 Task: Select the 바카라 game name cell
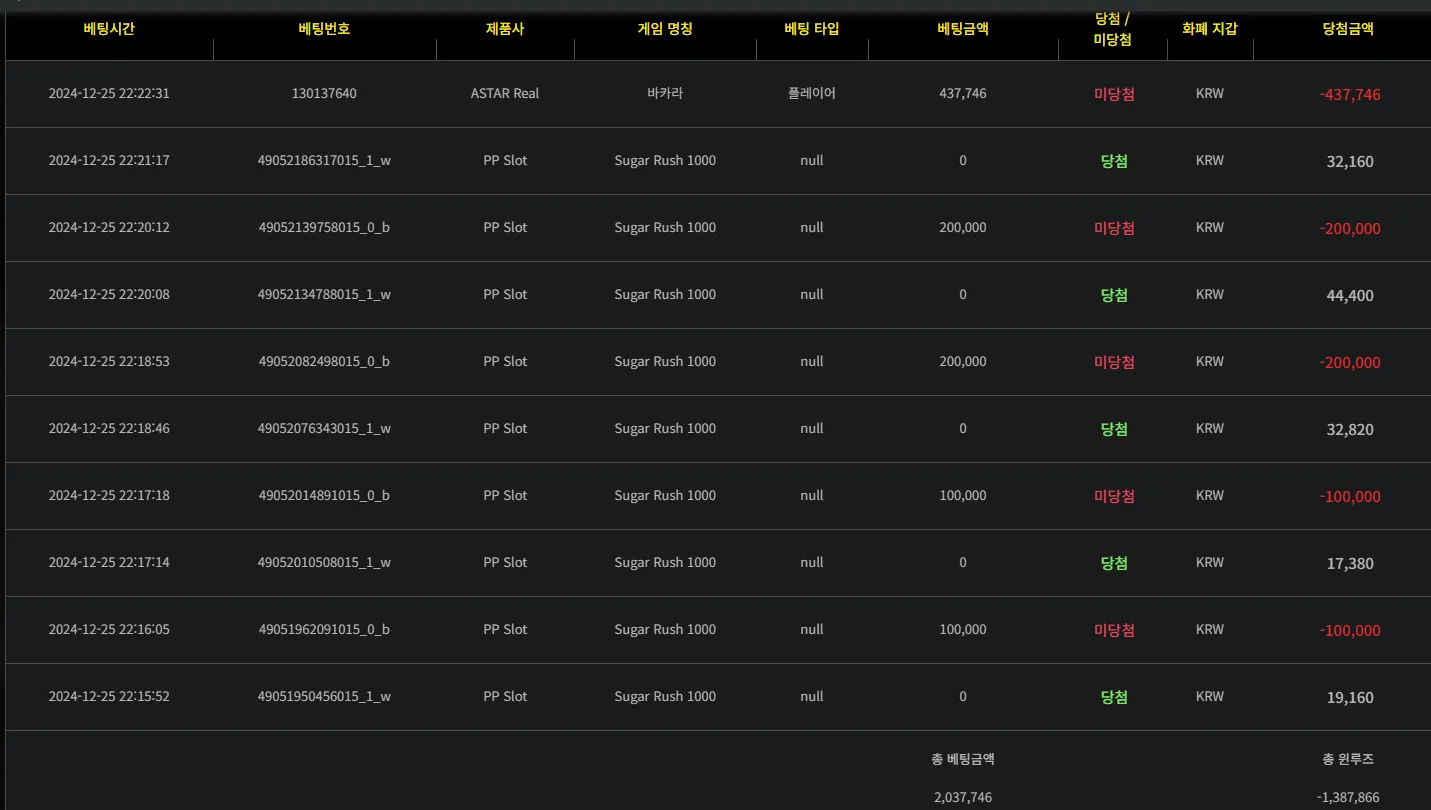click(665, 93)
